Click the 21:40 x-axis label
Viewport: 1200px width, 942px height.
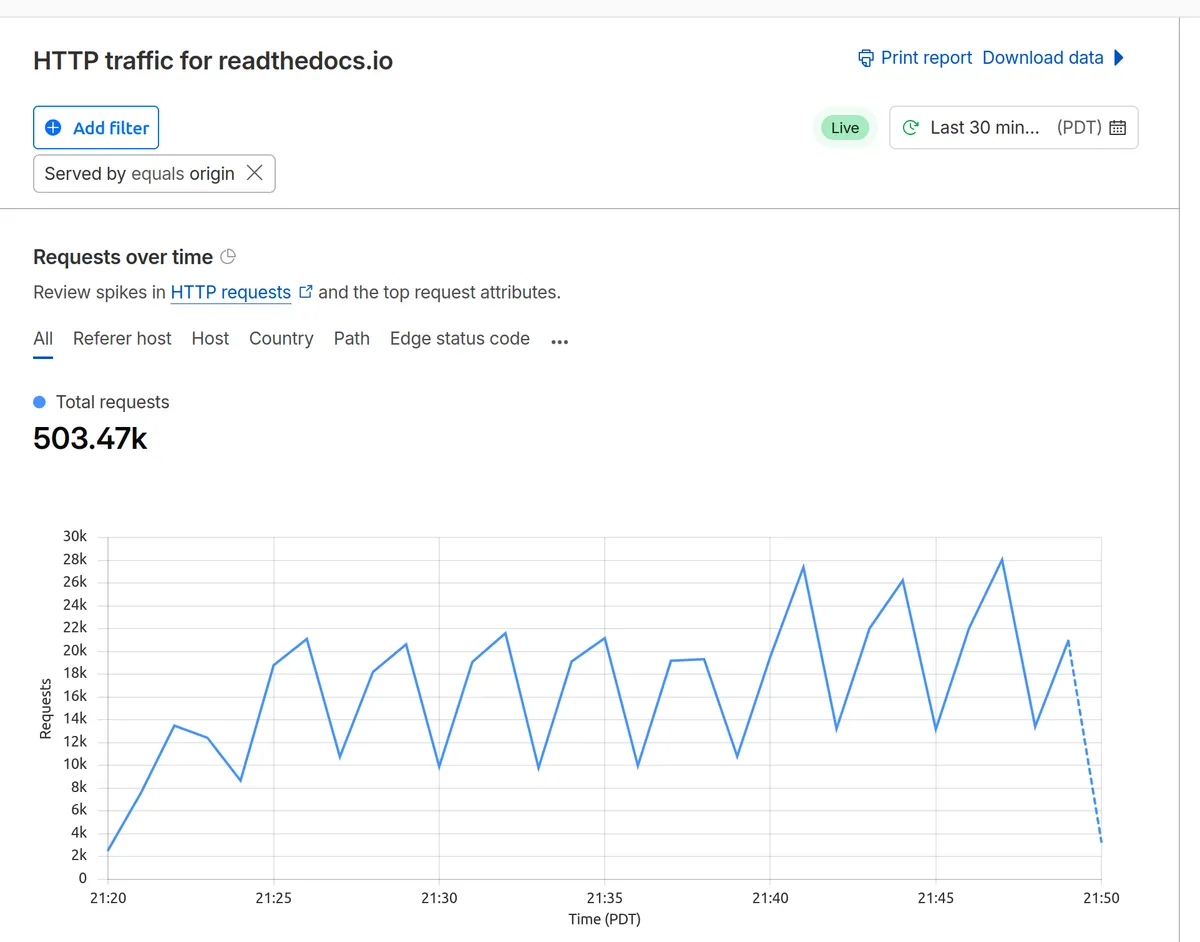pyautogui.click(x=770, y=898)
